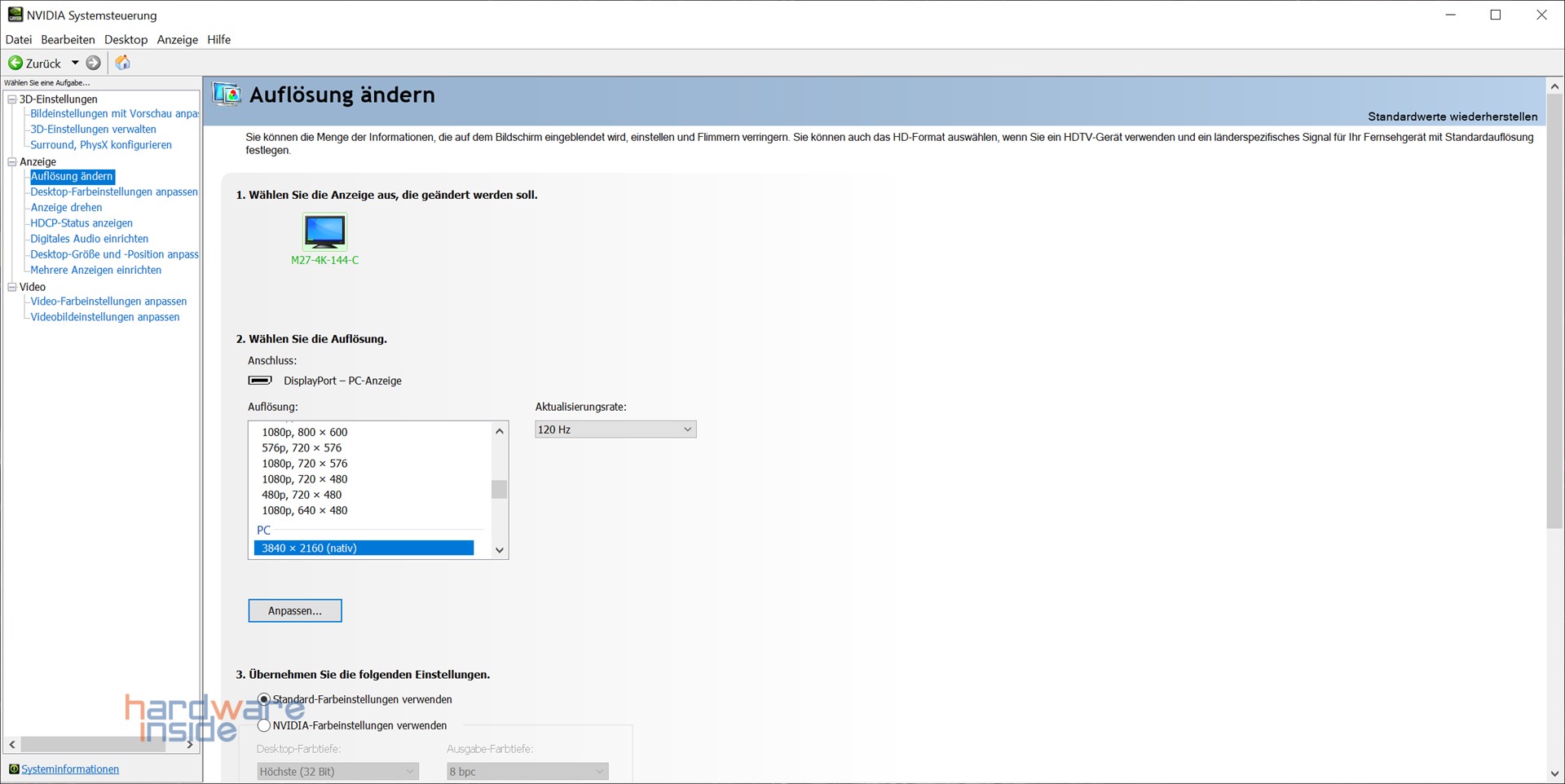Screen dimensions: 1565x784
Task: Open the Desktop menu
Action: click(126, 40)
